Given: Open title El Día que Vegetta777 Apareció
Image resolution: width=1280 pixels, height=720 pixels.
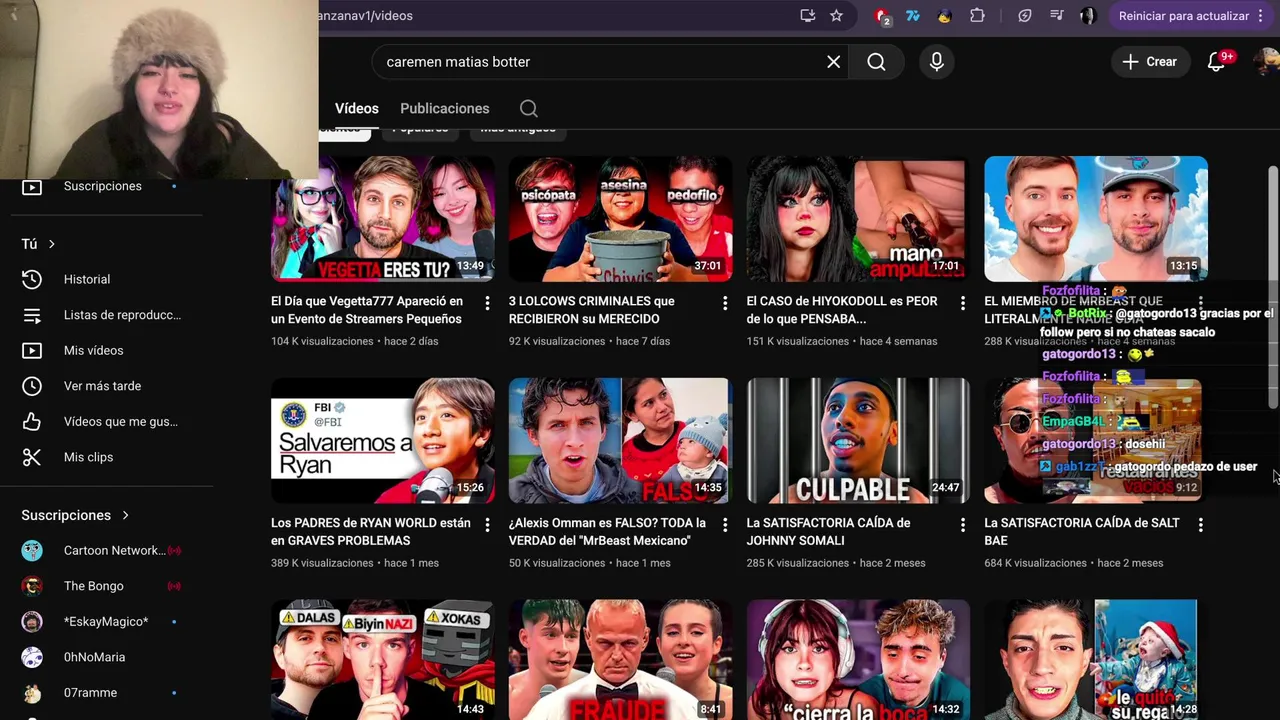Looking at the screenshot, I should click(367, 310).
